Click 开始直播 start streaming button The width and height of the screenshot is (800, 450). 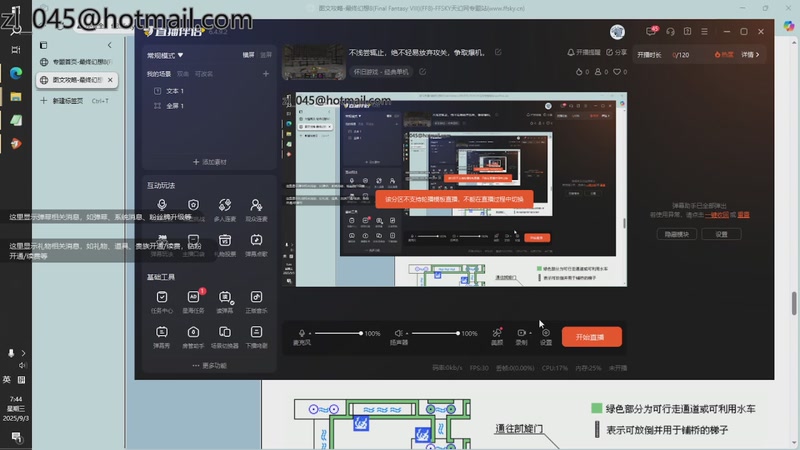tap(591, 337)
